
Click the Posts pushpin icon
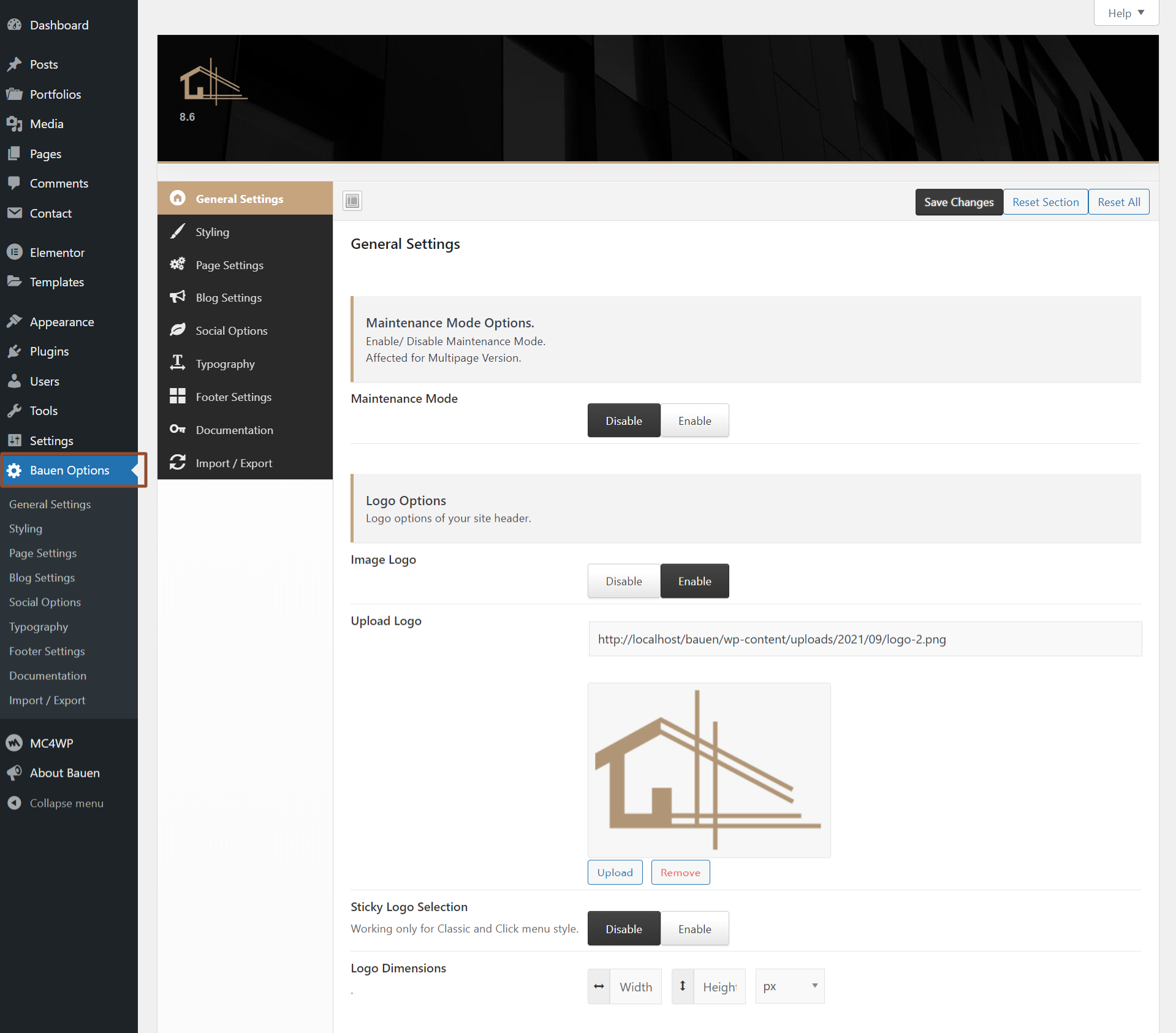click(x=14, y=64)
